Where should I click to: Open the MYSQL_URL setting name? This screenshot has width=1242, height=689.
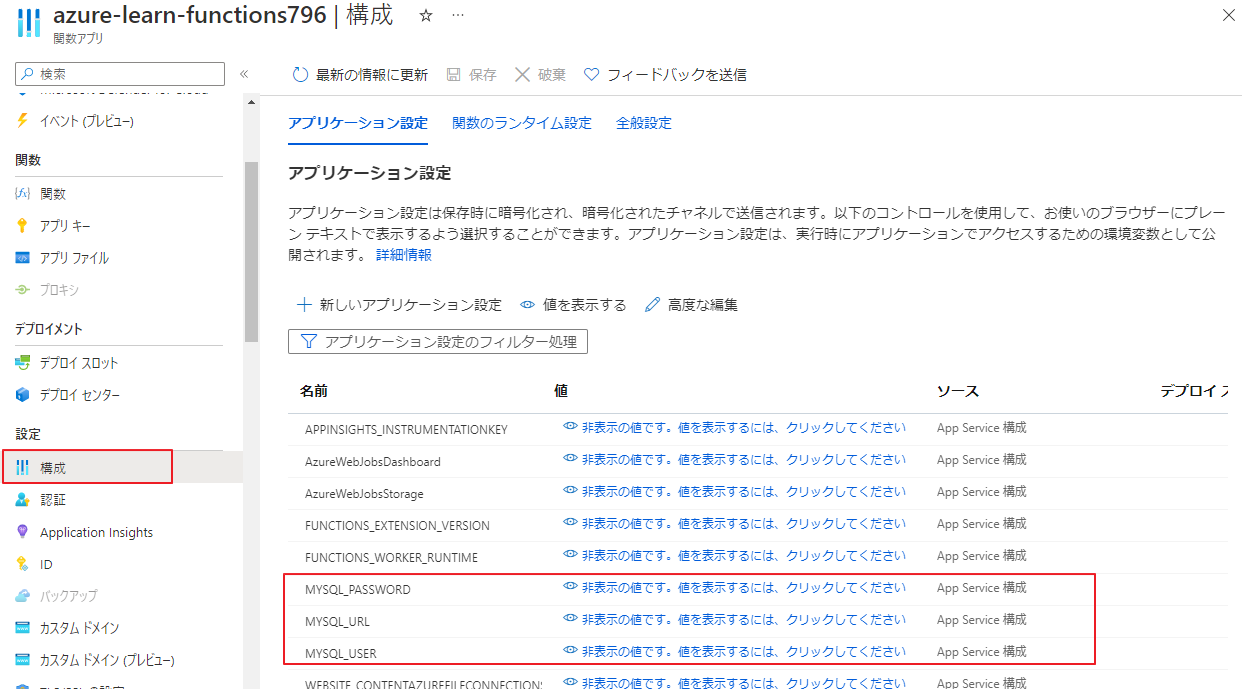(337, 622)
